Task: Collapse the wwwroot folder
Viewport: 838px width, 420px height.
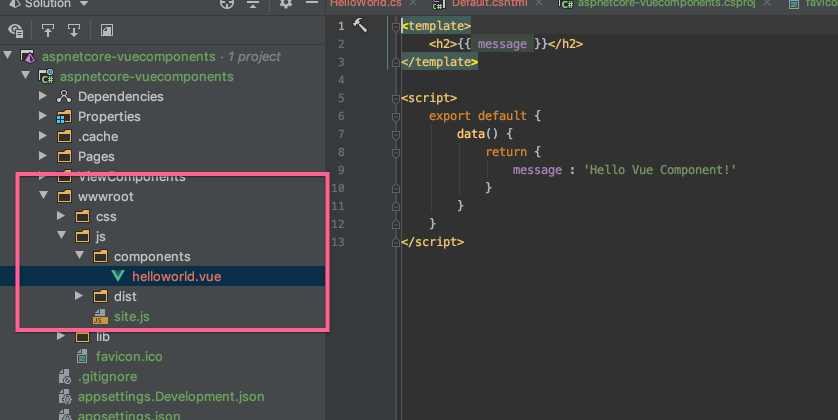Action: pos(44,195)
